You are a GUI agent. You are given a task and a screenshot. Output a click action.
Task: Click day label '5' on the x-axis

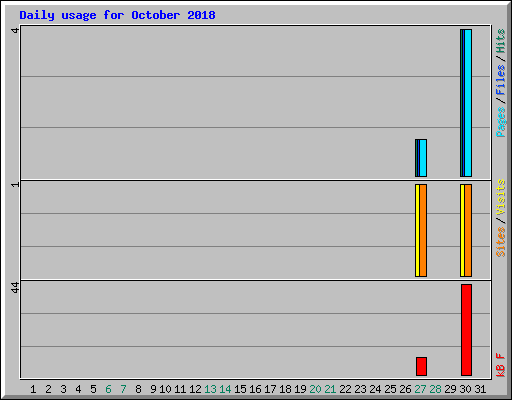[x=93, y=389]
